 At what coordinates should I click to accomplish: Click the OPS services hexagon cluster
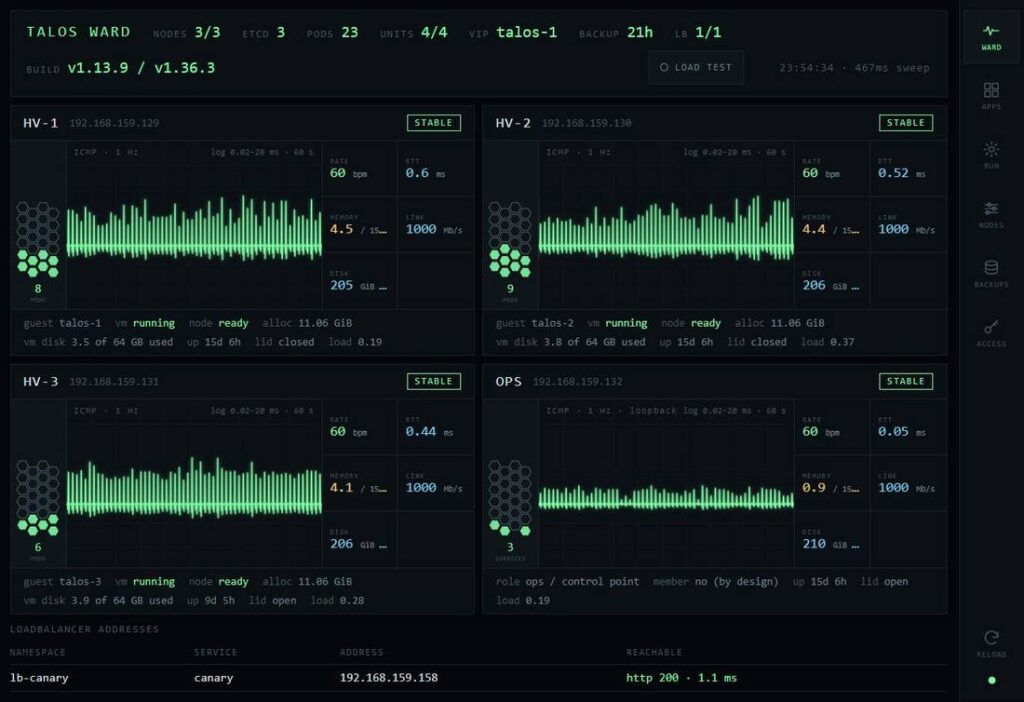[510, 498]
